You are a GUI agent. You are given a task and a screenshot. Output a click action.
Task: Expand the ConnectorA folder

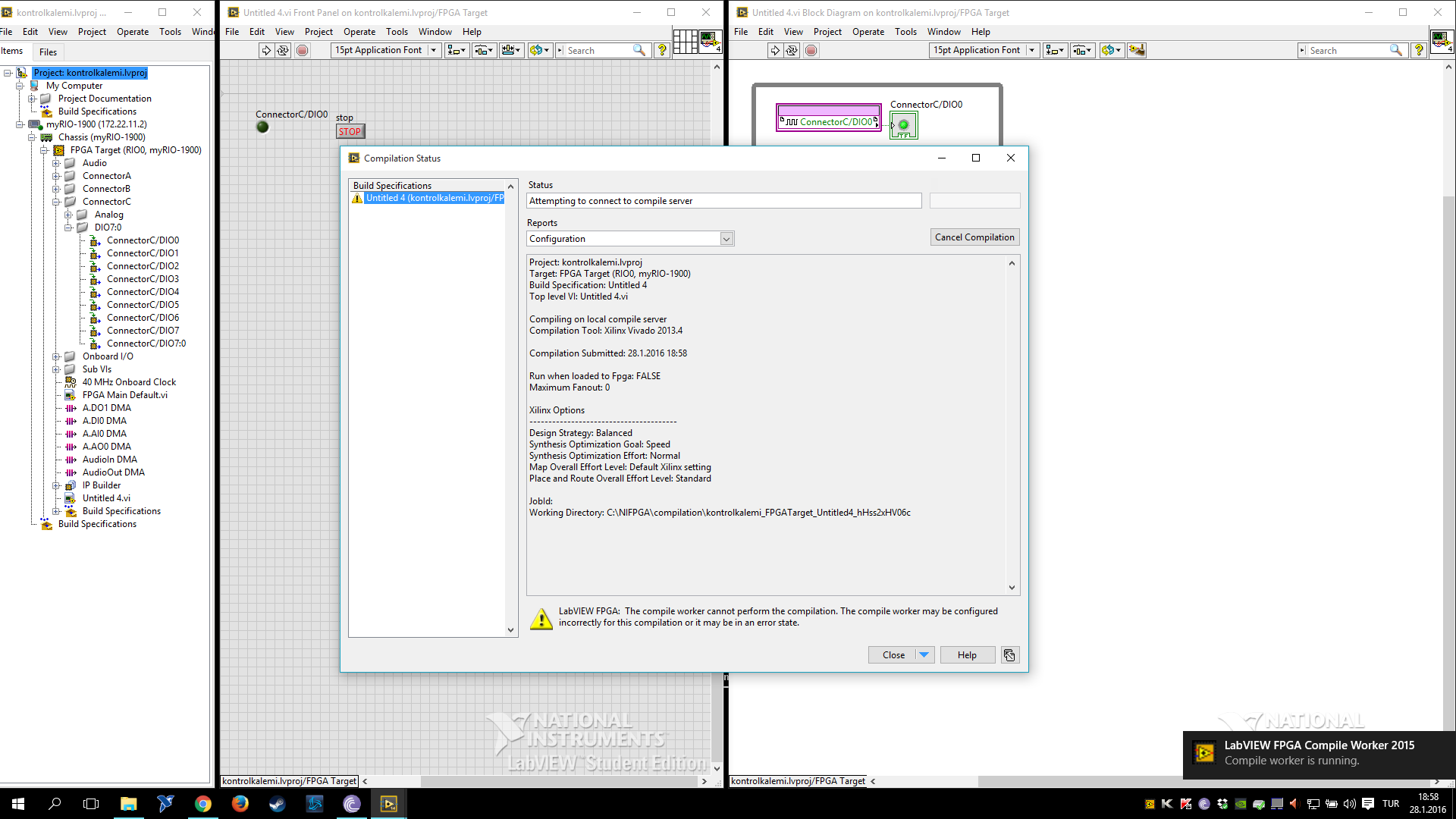[56, 176]
